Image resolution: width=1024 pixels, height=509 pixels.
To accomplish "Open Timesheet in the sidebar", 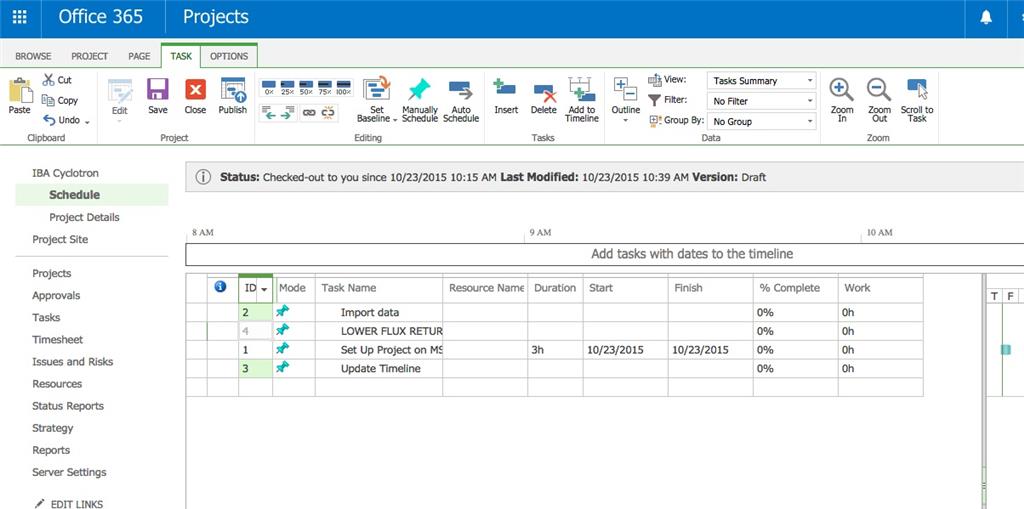I will click(x=57, y=340).
